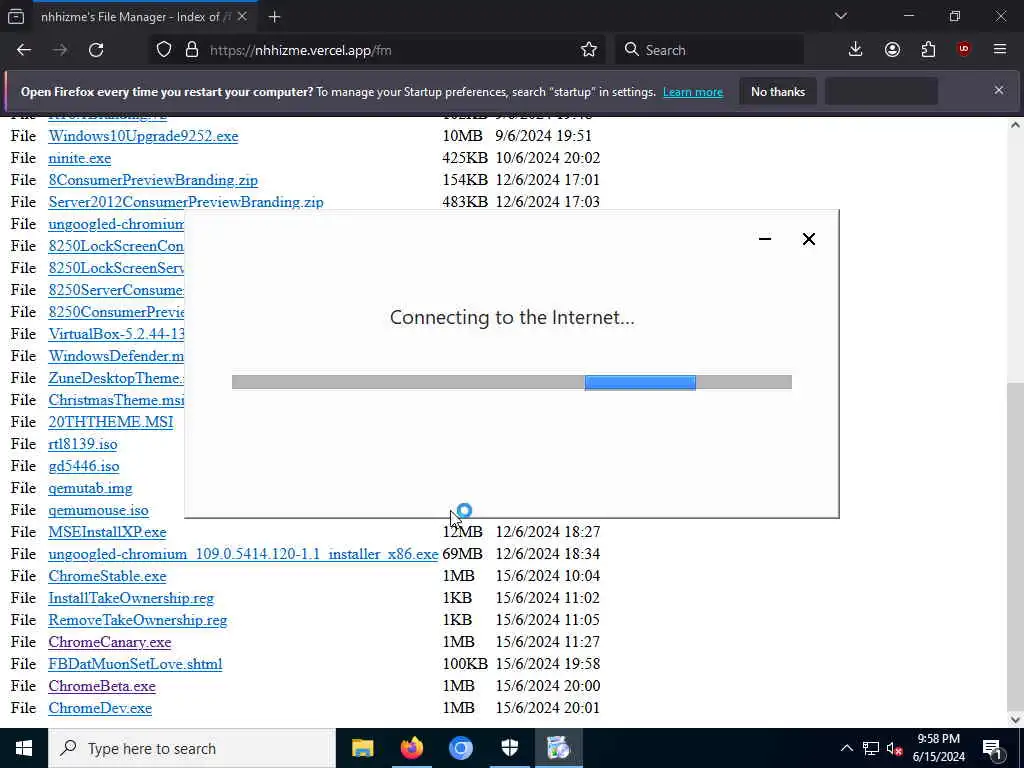Viewport: 1024px width, 768px height.
Task: Click the URL address bar
Action: (x=379, y=50)
